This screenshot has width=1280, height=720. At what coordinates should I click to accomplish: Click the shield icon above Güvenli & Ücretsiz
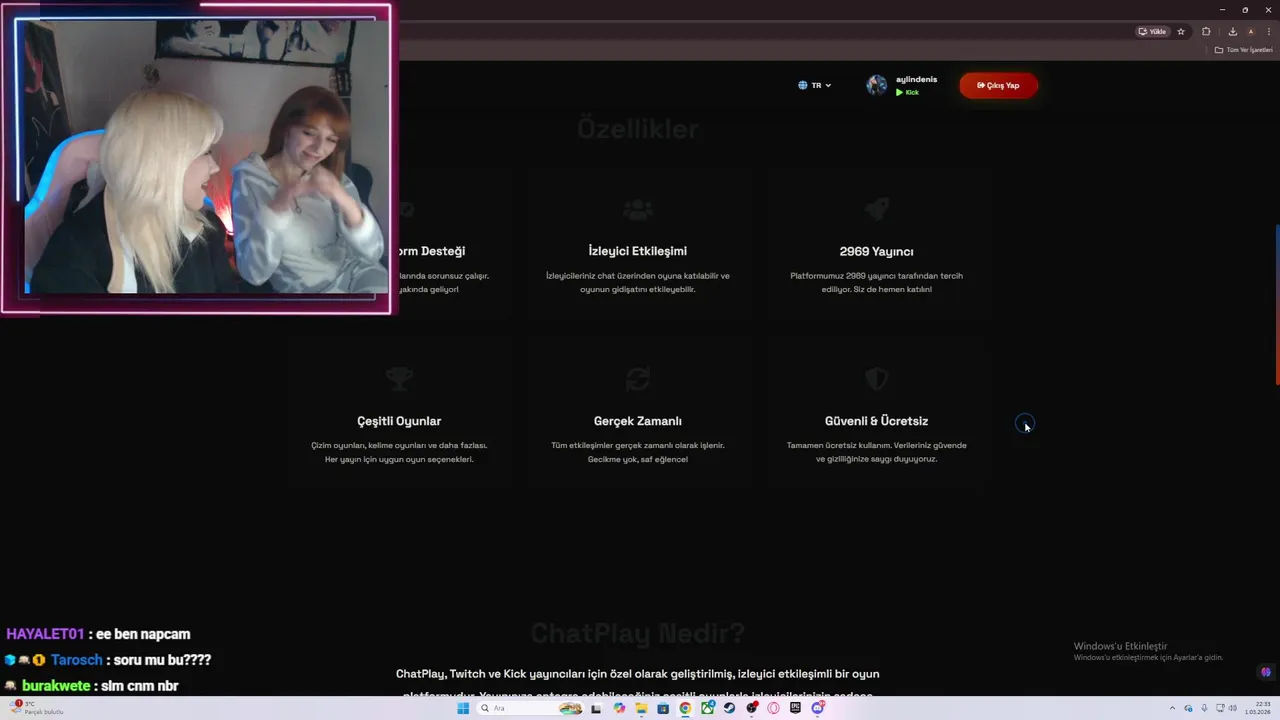tap(877, 379)
